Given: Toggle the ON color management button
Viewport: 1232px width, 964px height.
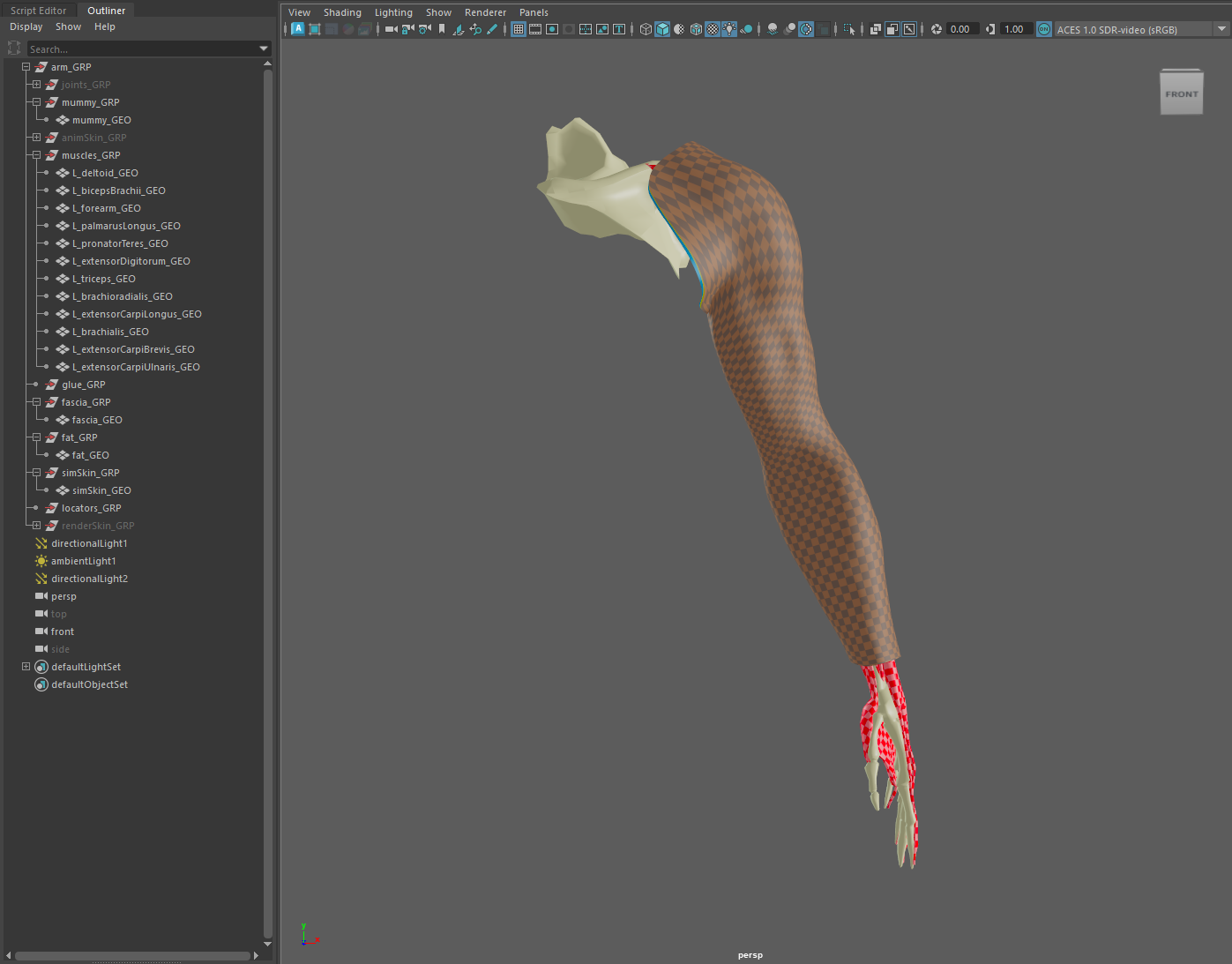Looking at the screenshot, I should tap(1044, 29).
